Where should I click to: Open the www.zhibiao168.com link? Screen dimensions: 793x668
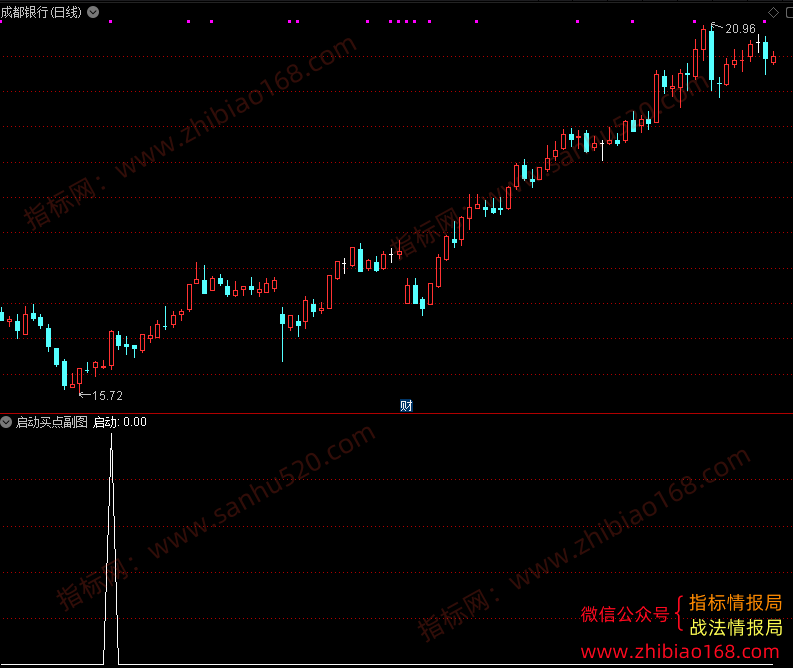pos(680,652)
